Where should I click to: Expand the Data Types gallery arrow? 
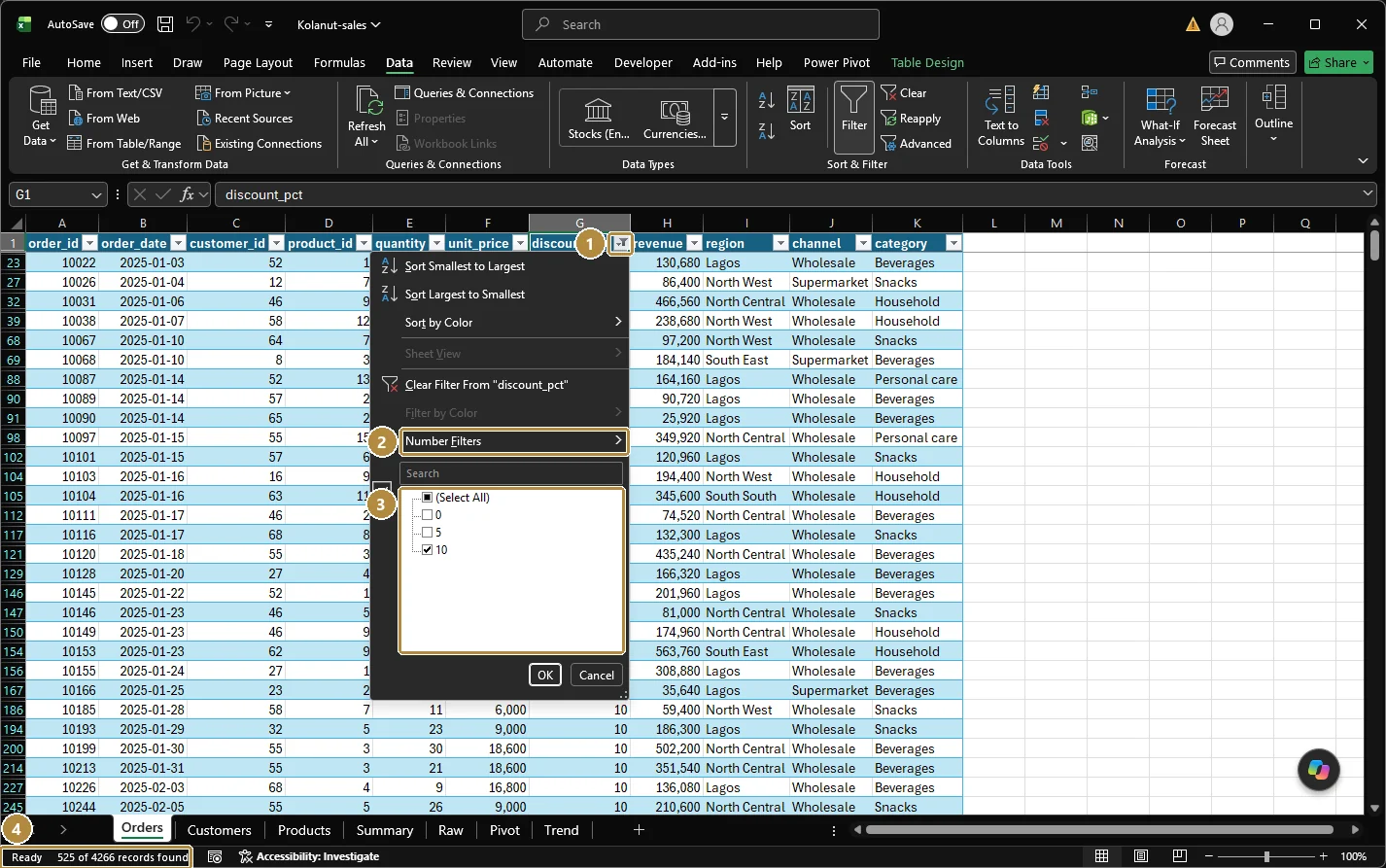(x=724, y=117)
